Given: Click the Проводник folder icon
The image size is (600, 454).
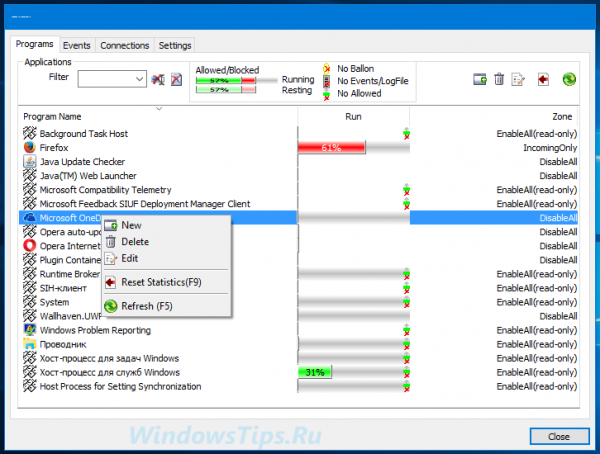Looking at the screenshot, I should 29,344.
